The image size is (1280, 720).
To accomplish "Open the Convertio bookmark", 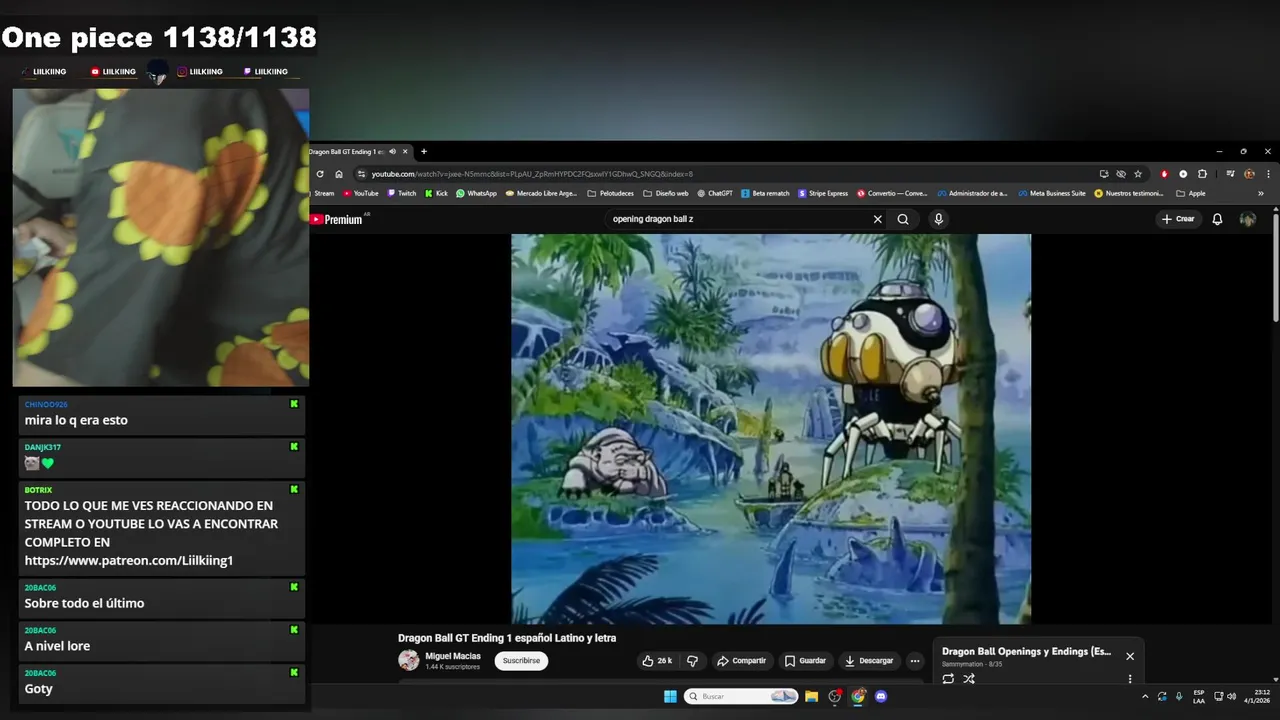I will click(x=892, y=193).
